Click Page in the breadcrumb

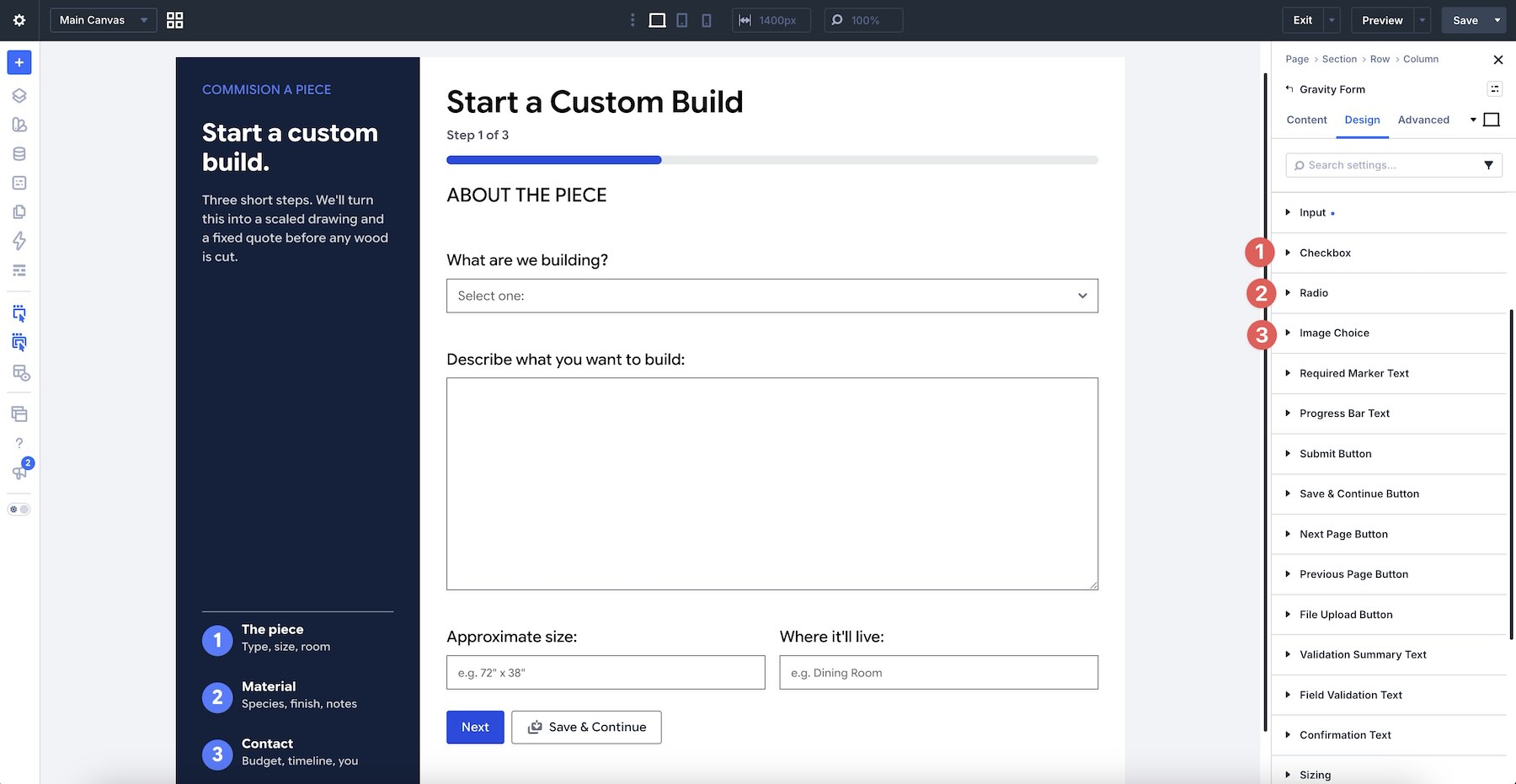1297,59
